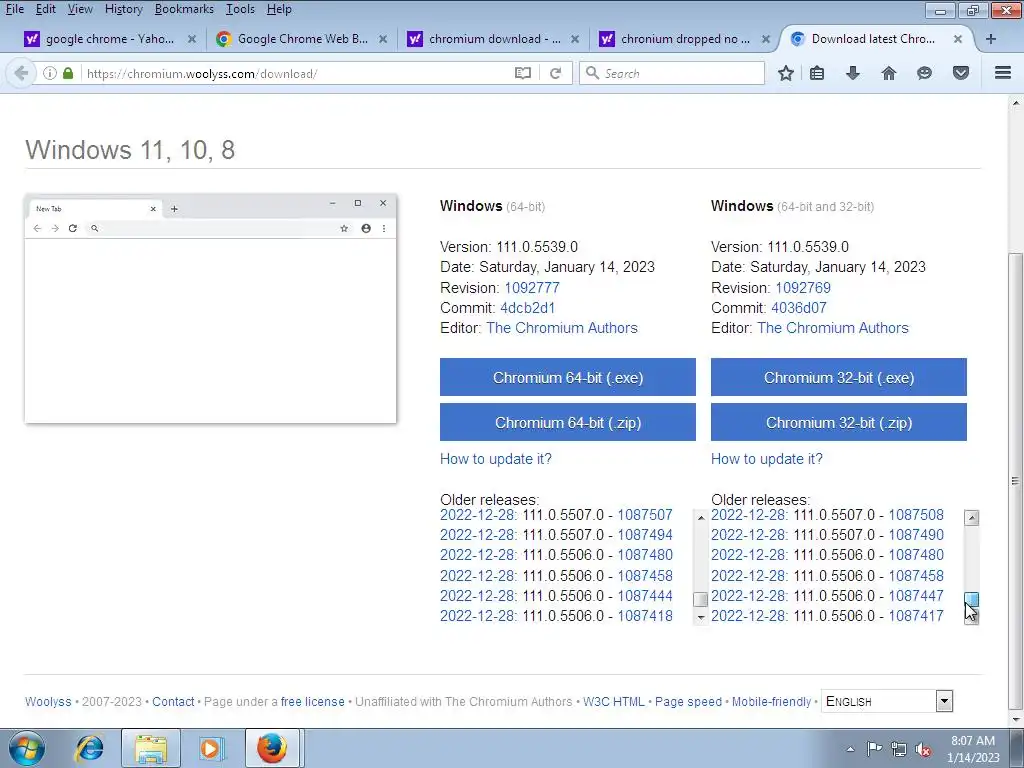Open the Page speed footer link
1024x768 pixels.
click(688, 701)
